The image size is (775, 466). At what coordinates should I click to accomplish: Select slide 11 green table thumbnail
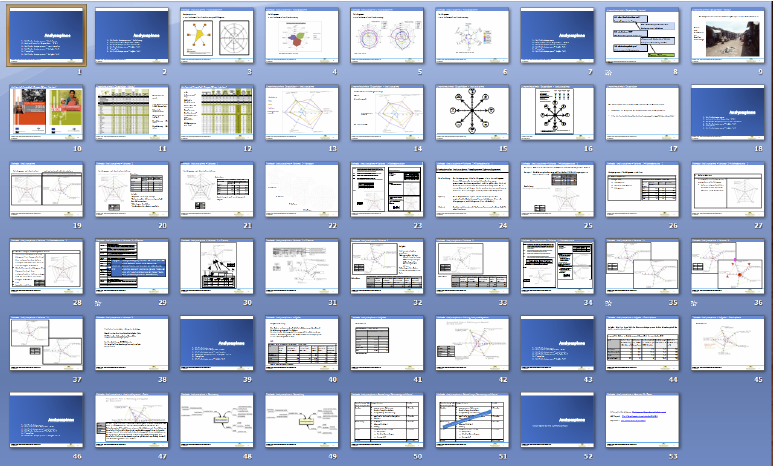[131, 113]
